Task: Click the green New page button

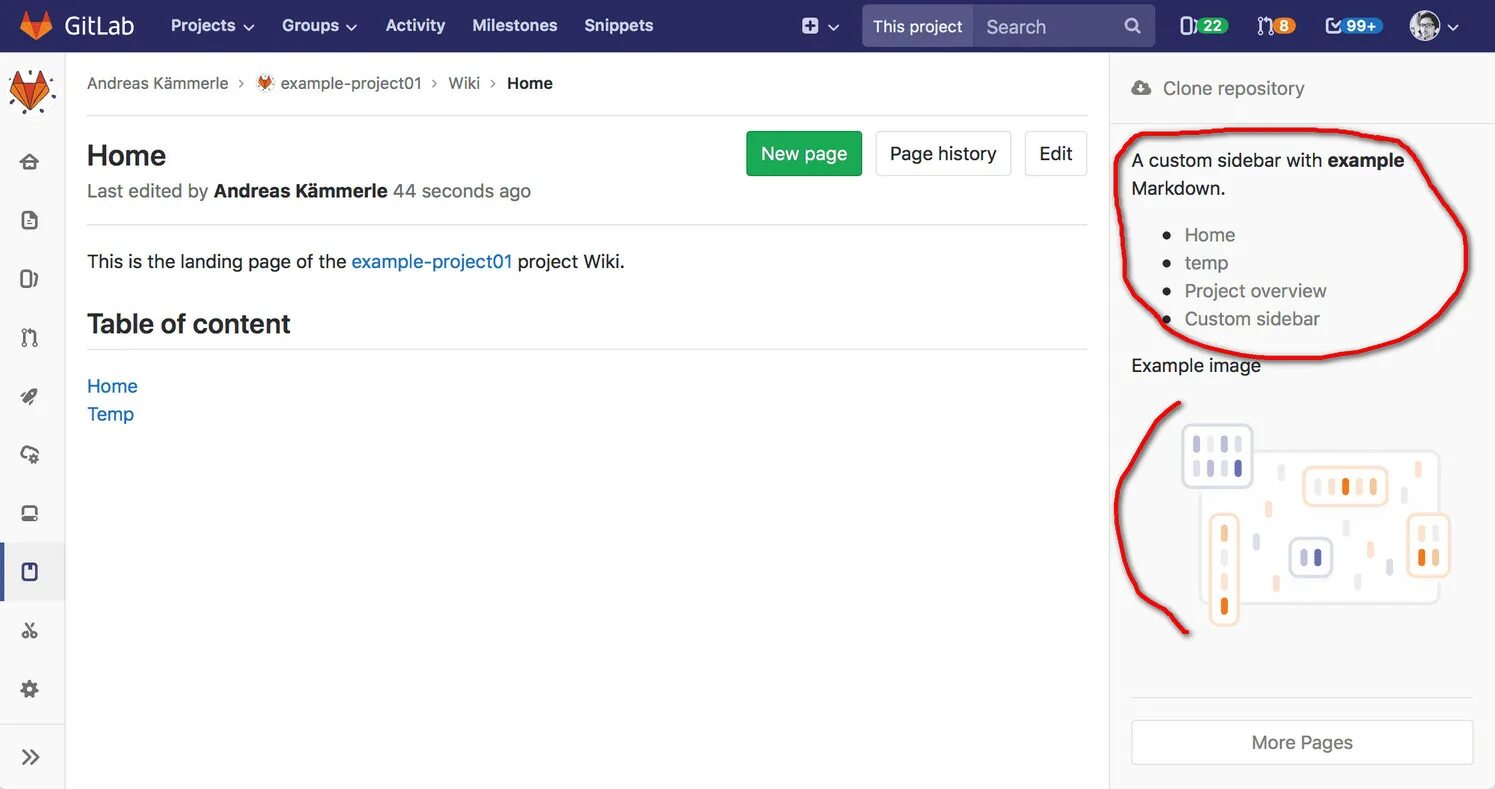Action: click(804, 153)
